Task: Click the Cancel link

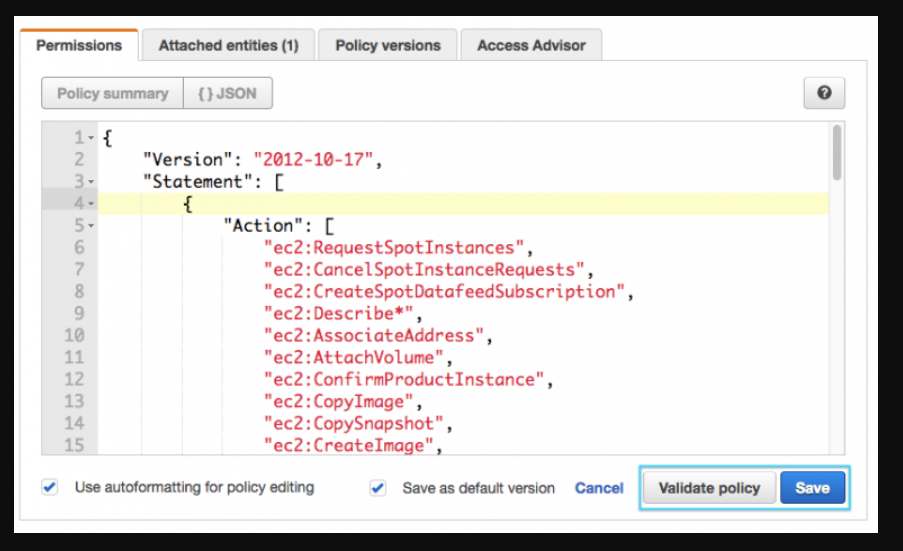Action: 599,488
